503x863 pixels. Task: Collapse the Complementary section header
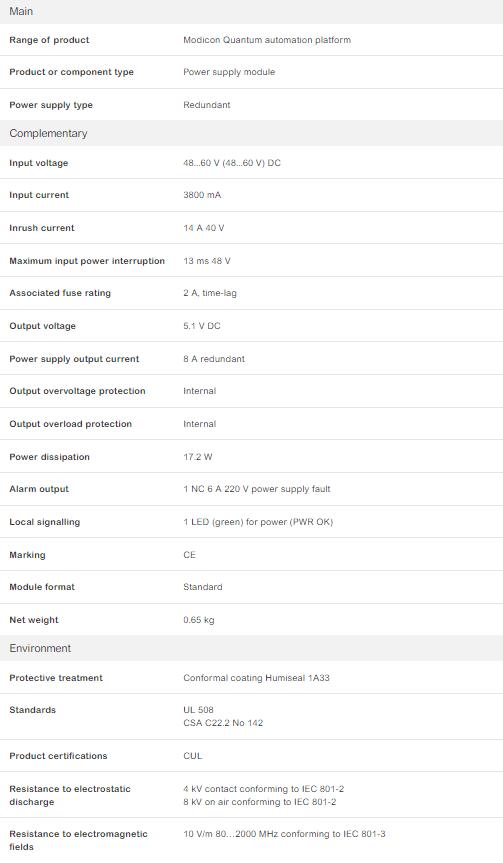pos(252,133)
